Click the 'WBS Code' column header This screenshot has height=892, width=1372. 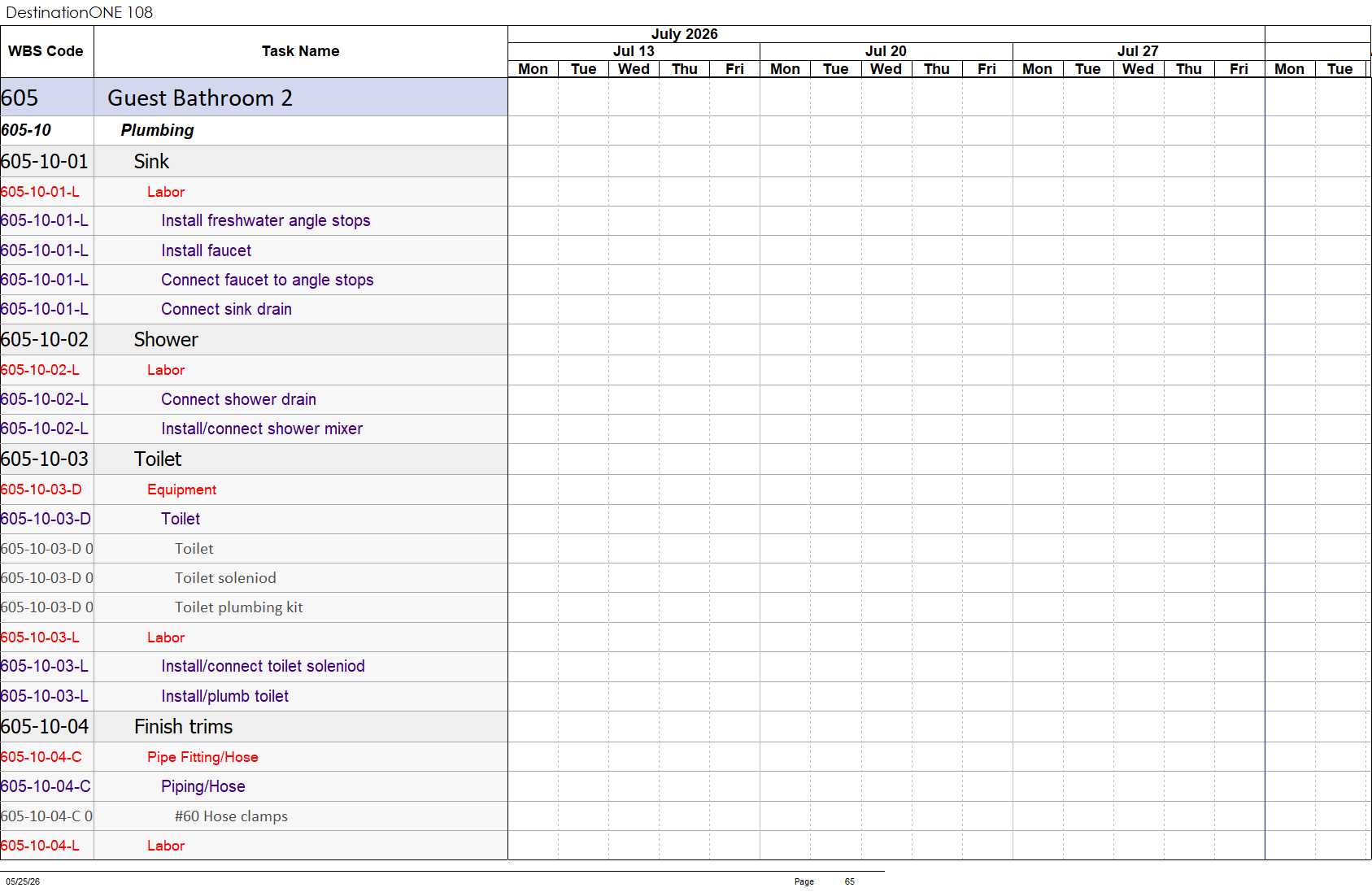(x=46, y=51)
